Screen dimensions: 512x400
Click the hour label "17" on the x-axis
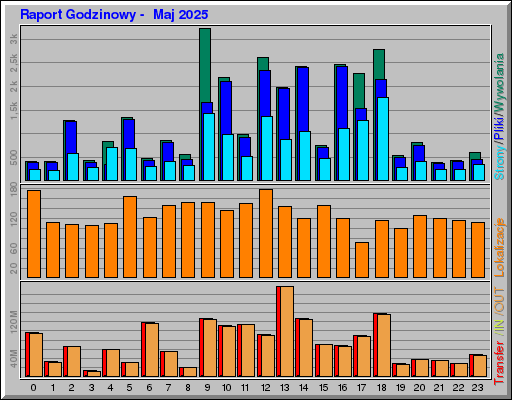point(362,388)
